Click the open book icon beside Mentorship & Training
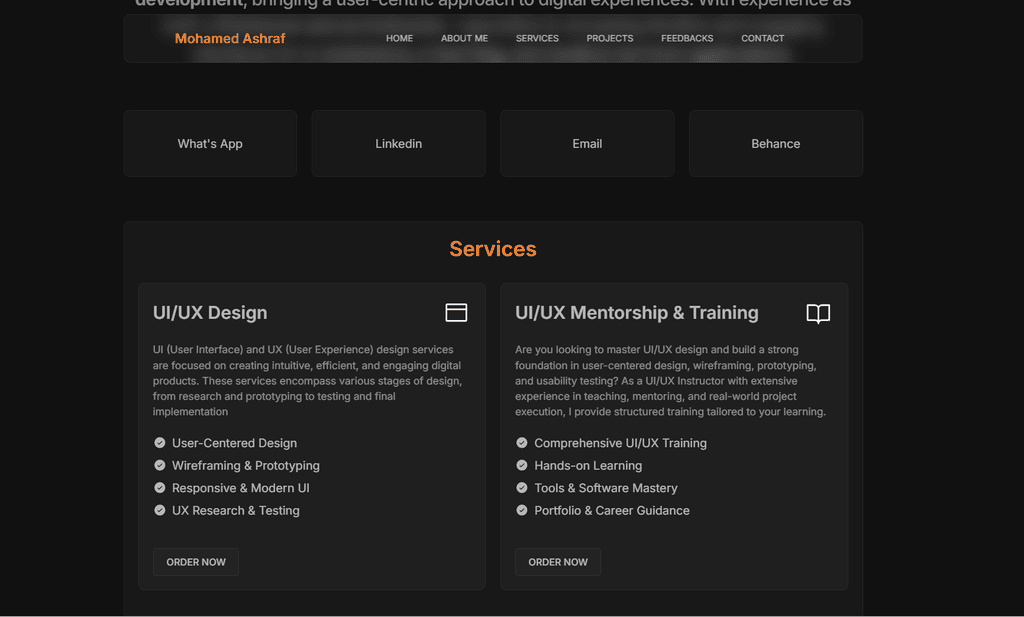Screen dimensions: 1024x617 818,313
